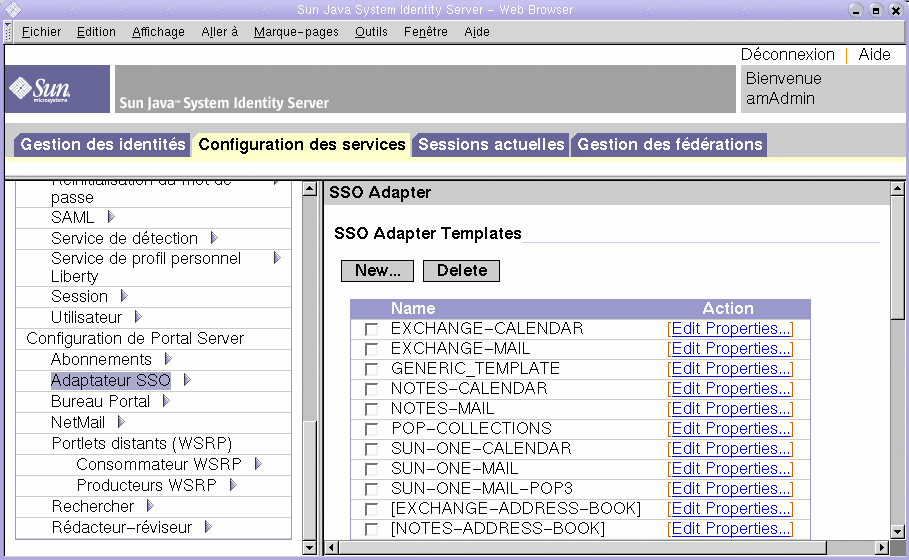Click the Action column header
This screenshot has width=909, height=560.
(728, 308)
